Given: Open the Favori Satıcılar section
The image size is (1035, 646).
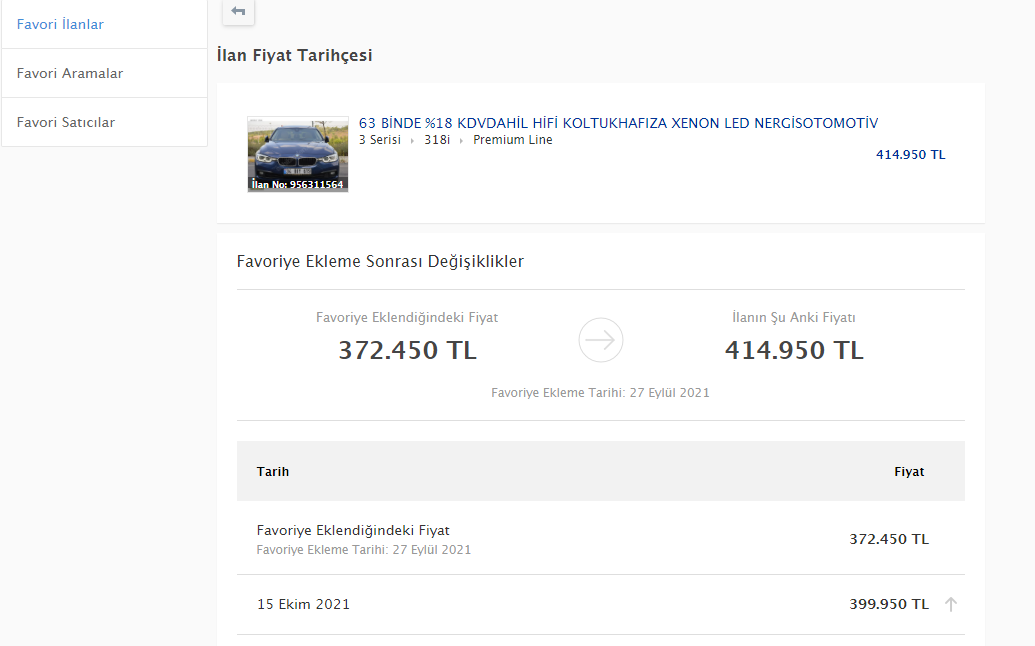Looking at the screenshot, I should click(x=66, y=121).
